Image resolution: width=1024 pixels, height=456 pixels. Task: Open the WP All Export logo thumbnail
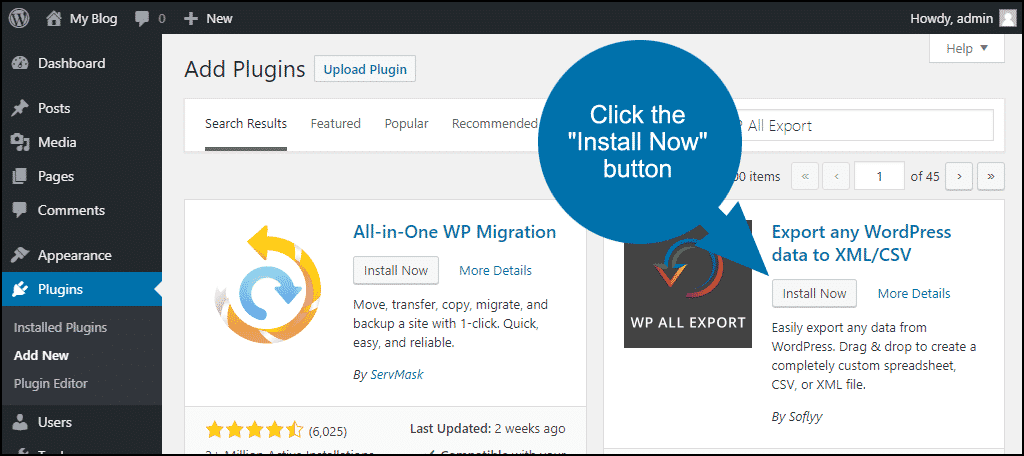(688, 284)
